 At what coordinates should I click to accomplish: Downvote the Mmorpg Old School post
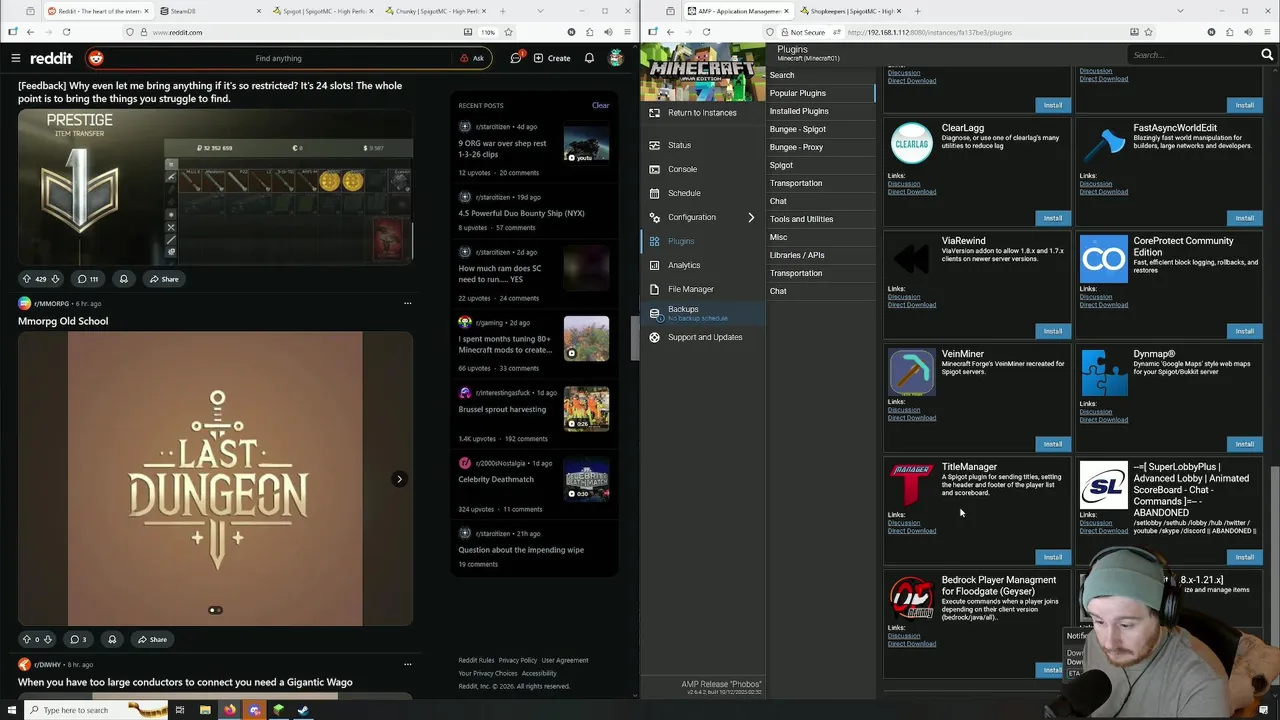(47, 639)
